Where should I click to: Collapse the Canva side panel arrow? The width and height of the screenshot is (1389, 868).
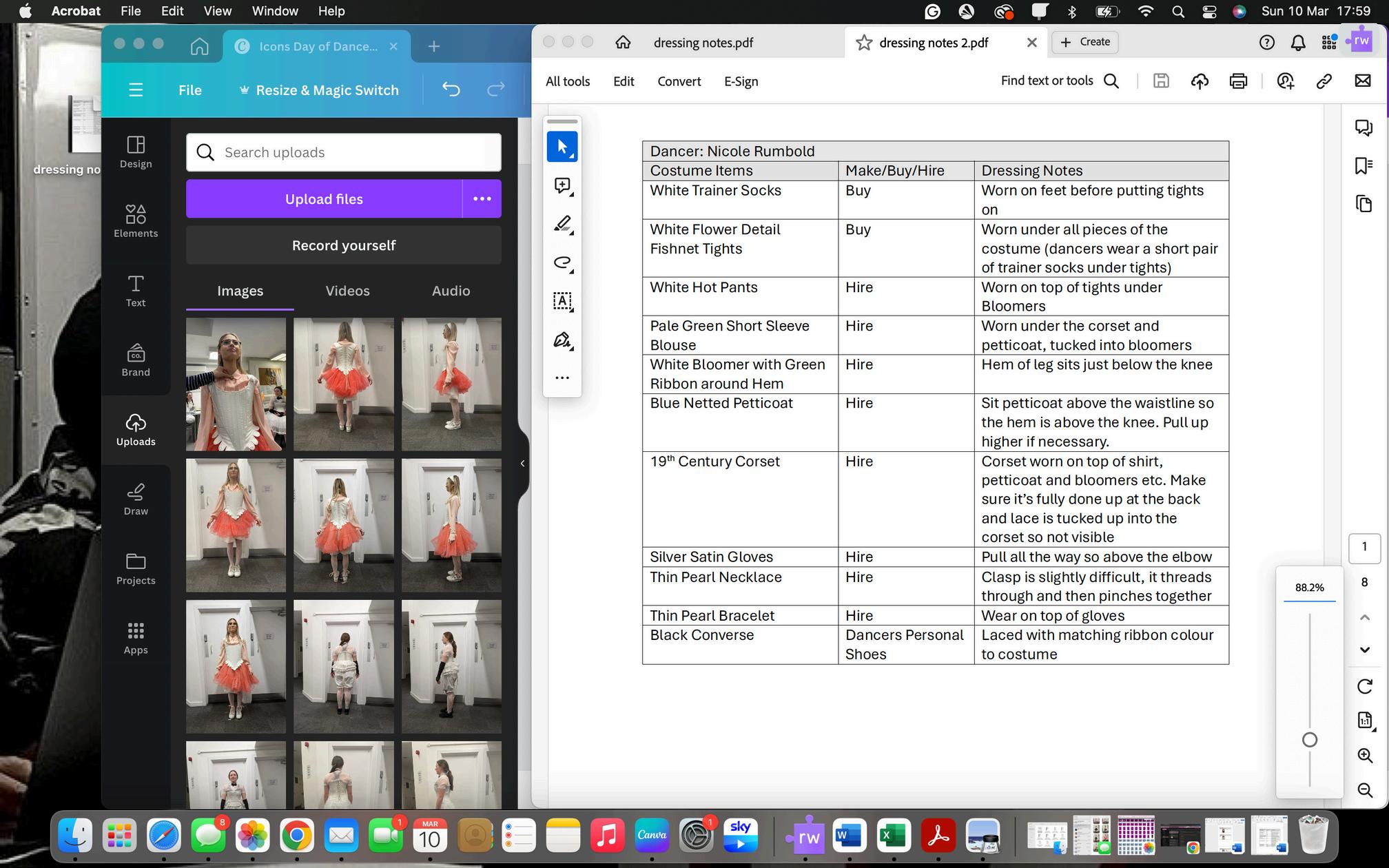[522, 464]
